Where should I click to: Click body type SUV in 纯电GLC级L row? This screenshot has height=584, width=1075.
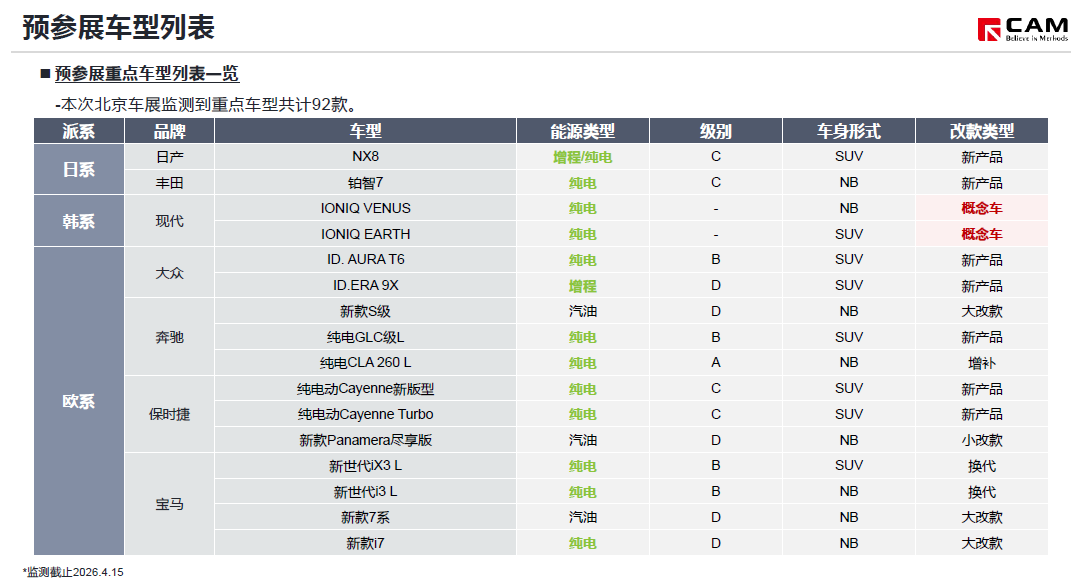pyautogui.click(x=849, y=337)
